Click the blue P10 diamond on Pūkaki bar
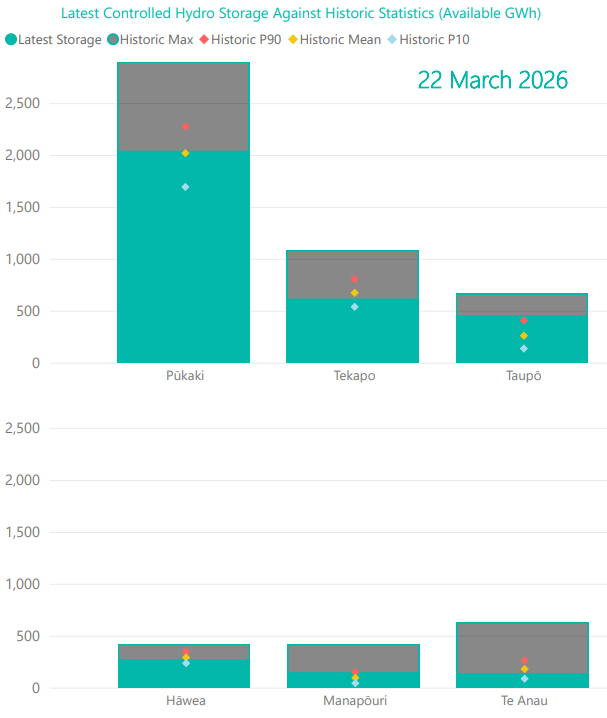 tap(185, 187)
